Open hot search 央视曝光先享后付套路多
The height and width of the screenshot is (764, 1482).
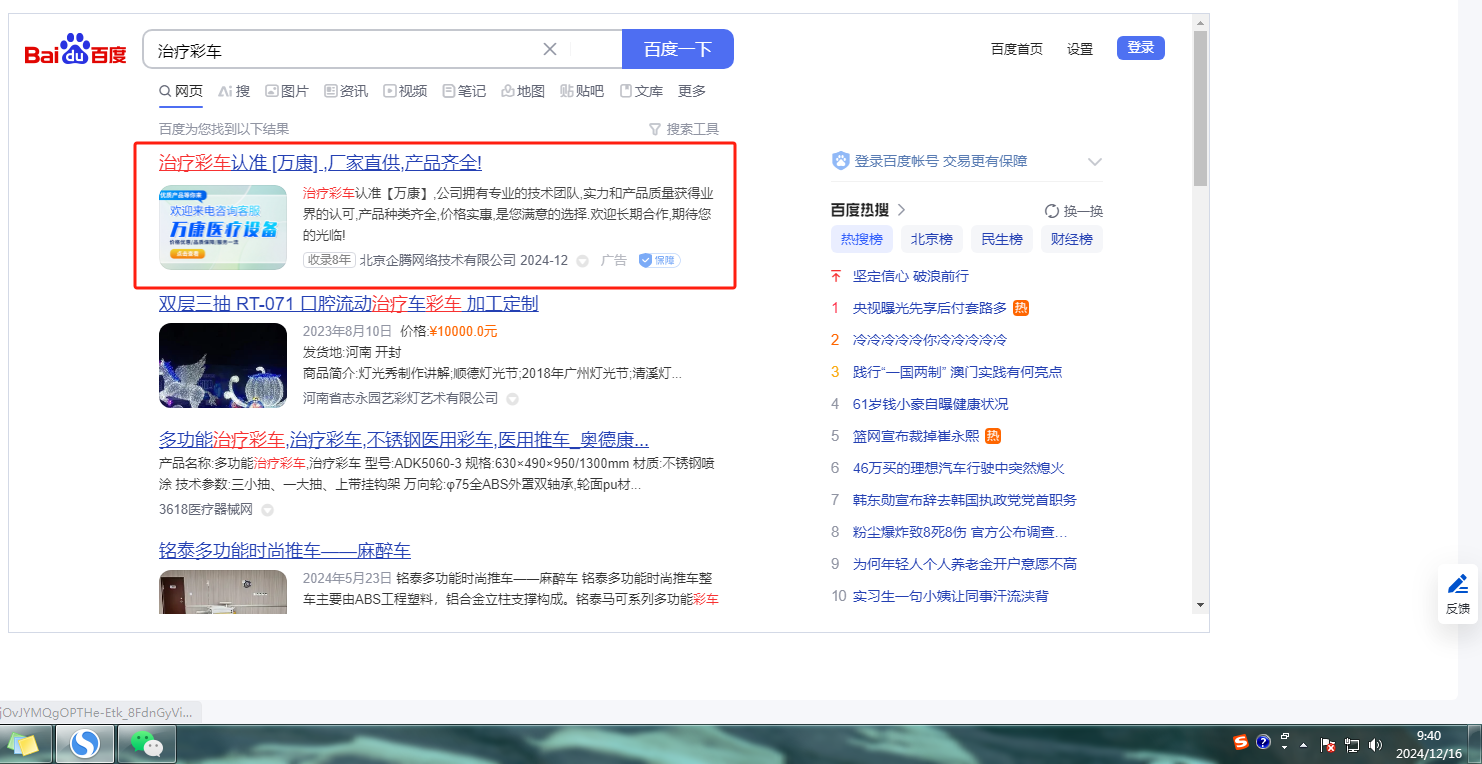[x=929, y=308]
